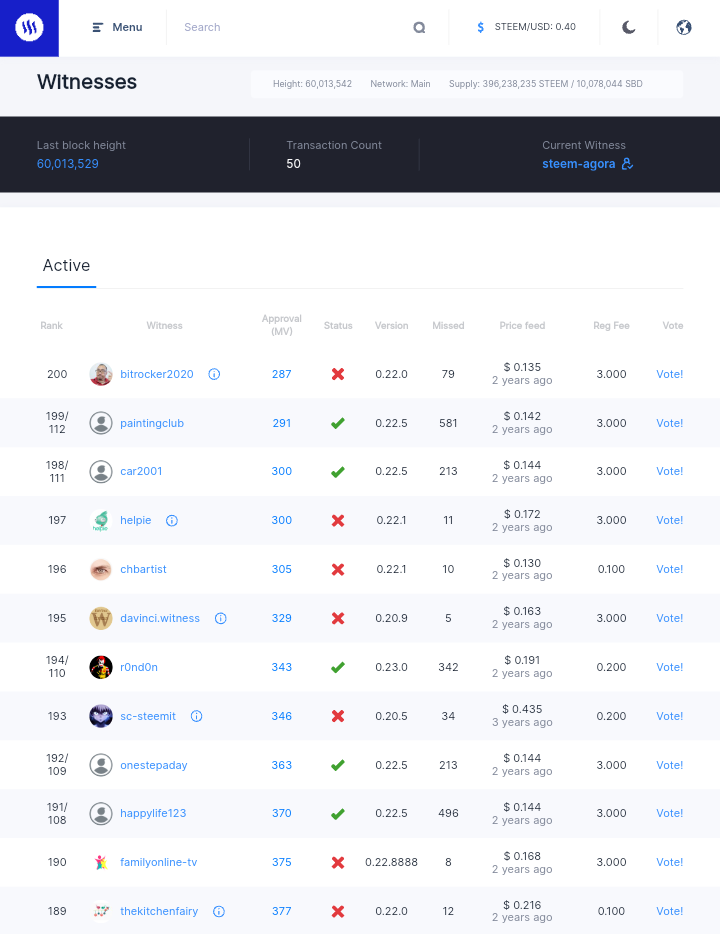Click car2001 default avatar icon

[x=101, y=472]
